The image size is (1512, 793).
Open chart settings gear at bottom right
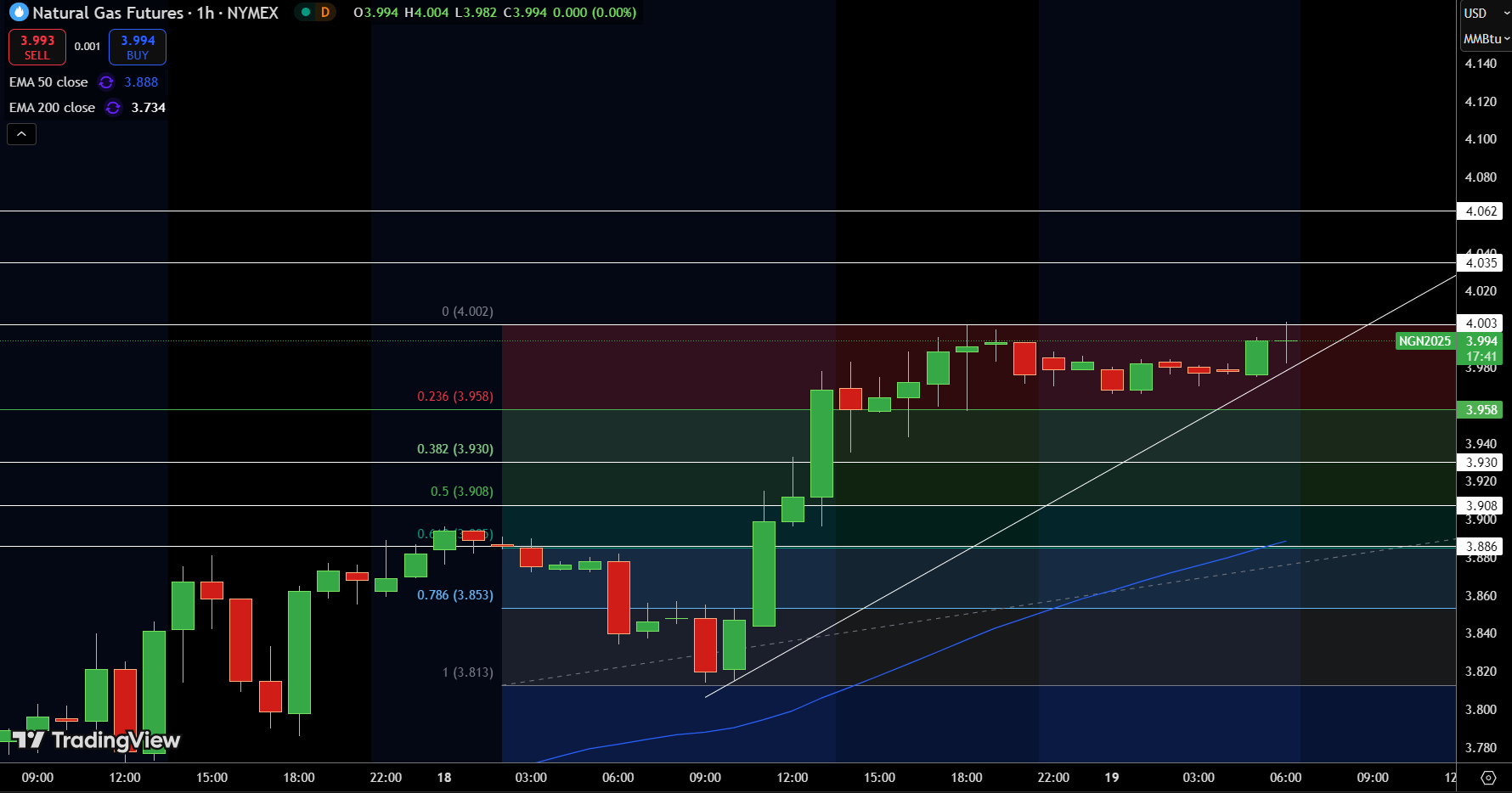pos(1488,778)
